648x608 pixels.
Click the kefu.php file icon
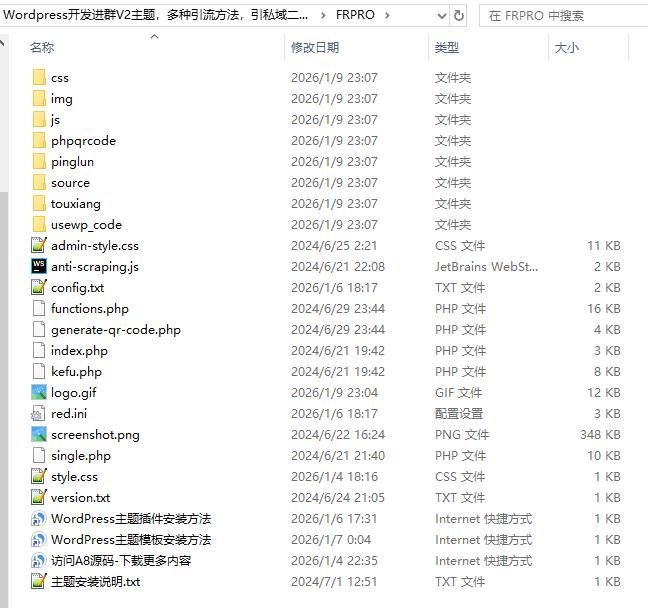[39, 371]
